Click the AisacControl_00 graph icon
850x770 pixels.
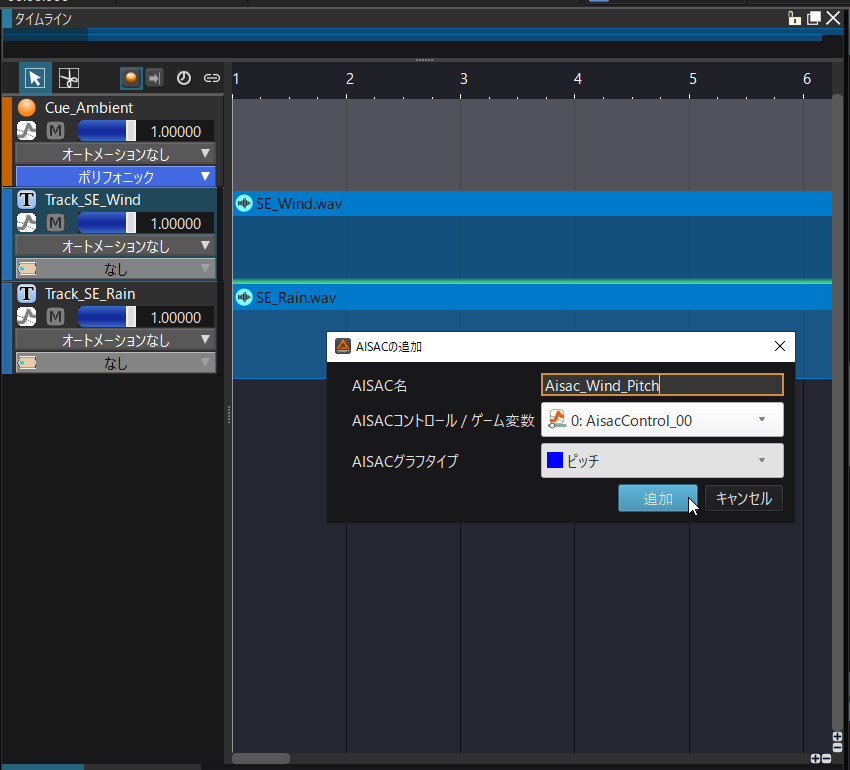(557, 419)
